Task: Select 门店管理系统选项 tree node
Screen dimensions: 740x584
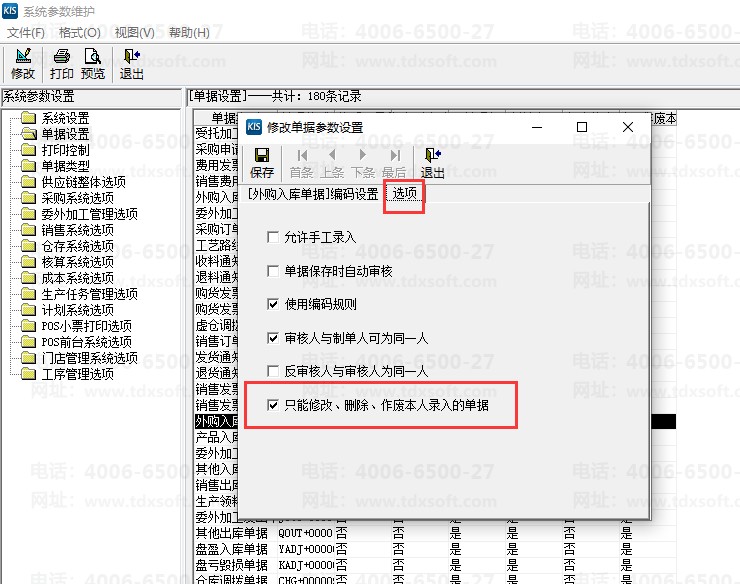Action: [x=90, y=358]
